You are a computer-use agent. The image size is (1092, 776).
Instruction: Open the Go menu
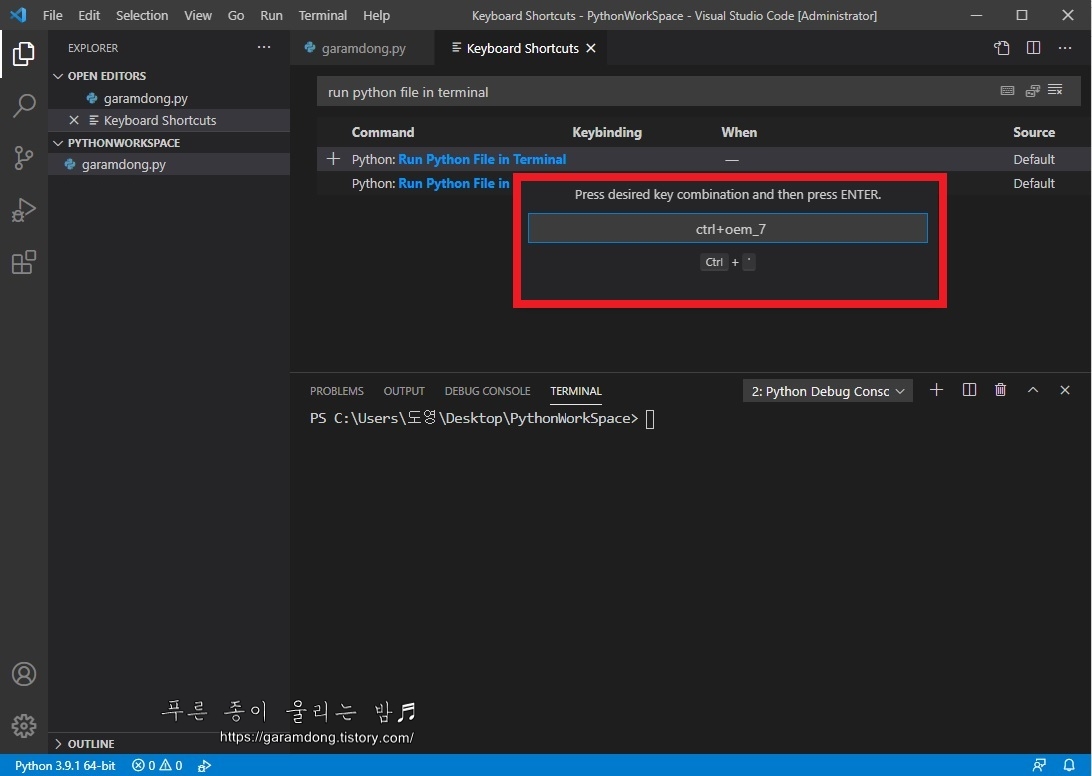point(236,15)
